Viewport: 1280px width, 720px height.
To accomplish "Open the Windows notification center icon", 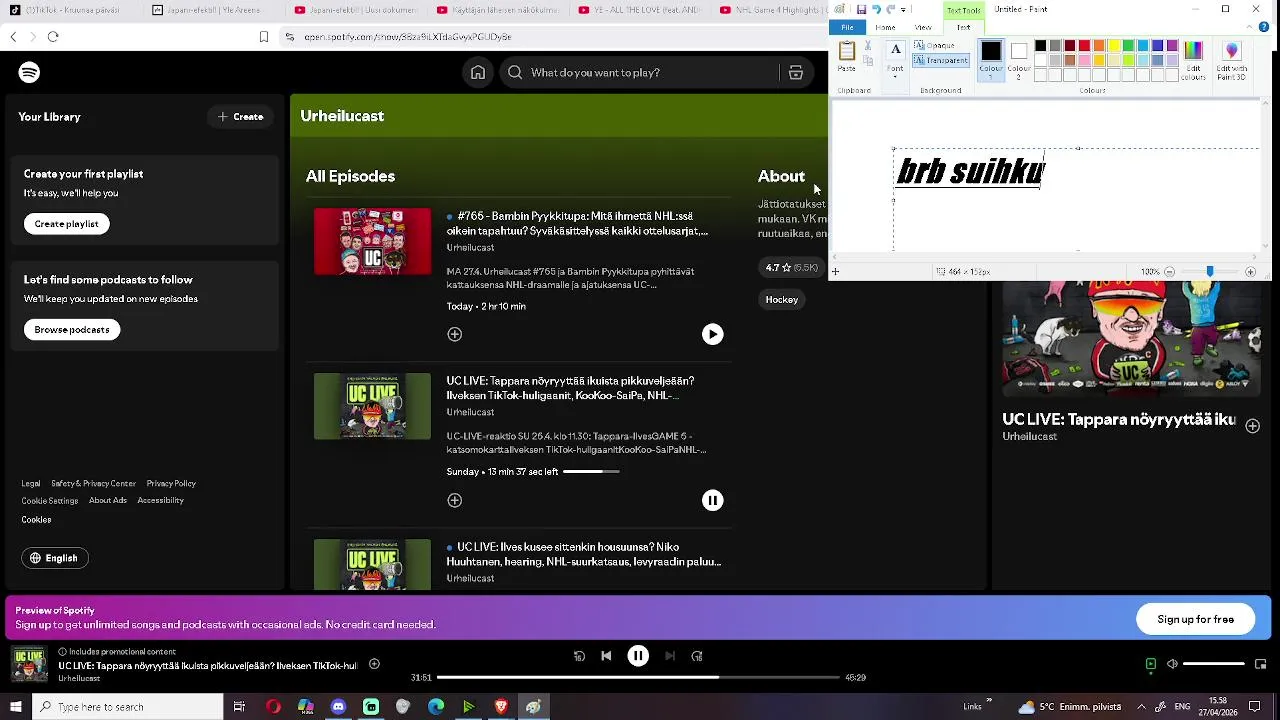I will pos(1255,707).
